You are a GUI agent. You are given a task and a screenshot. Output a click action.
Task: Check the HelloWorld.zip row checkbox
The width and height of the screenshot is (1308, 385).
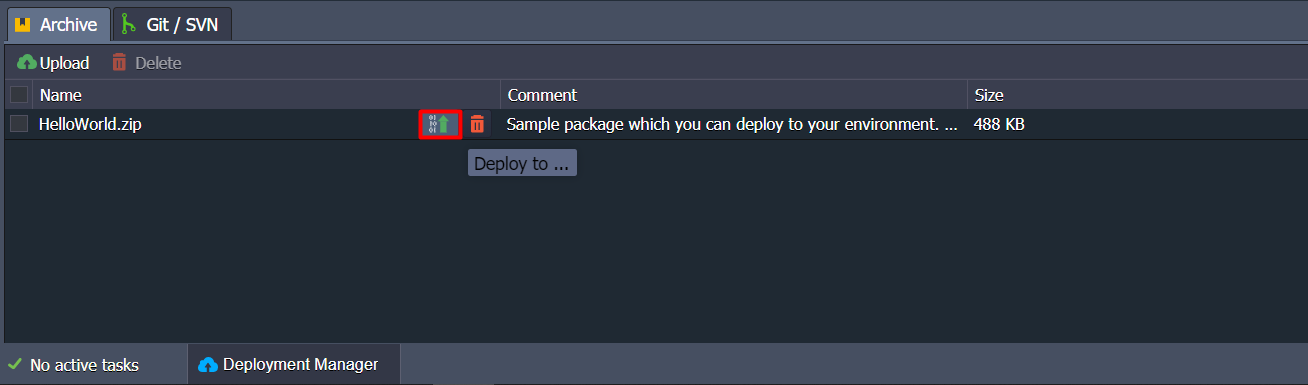pos(19,124)
